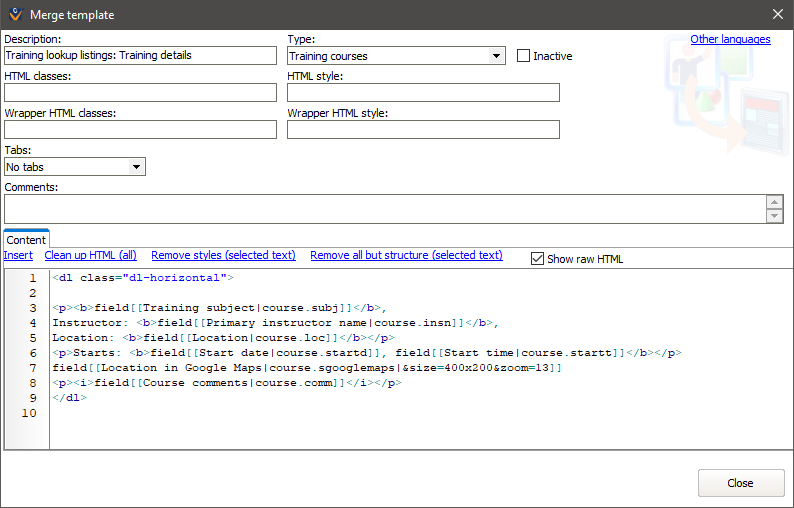Select the Content tab
Viewport: 794px width, 508px height.
pyautogui.click(x=26, y=240)
